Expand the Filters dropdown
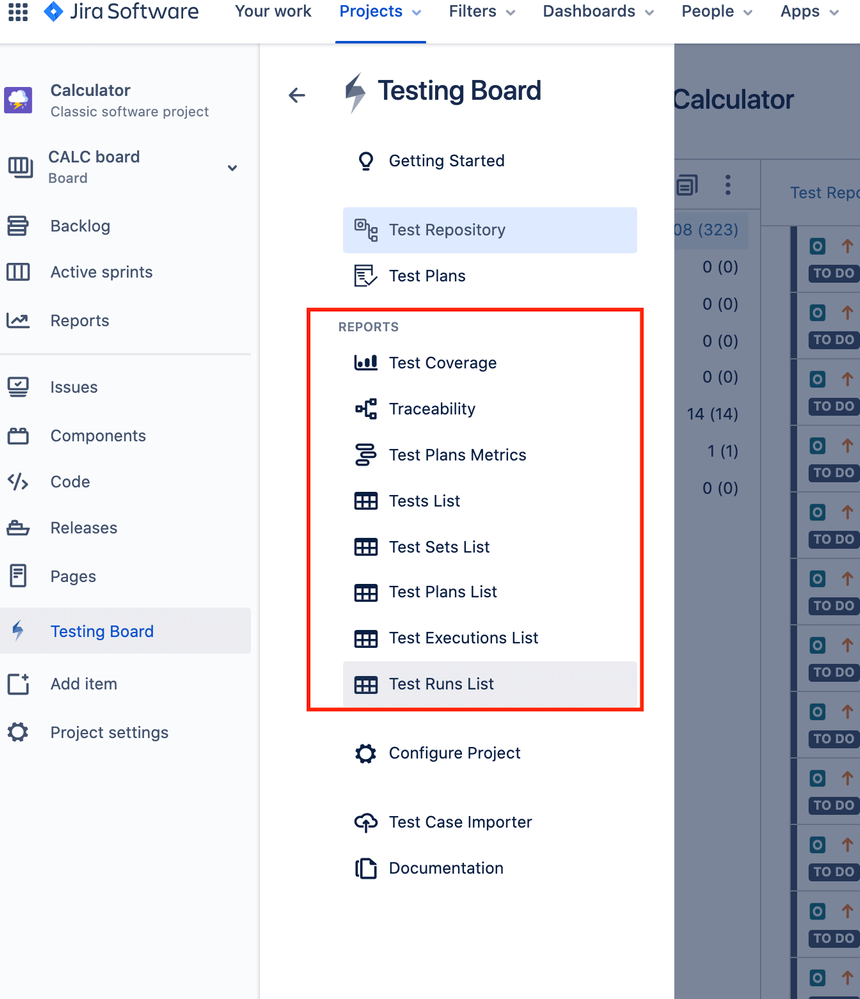Viewport: 860px width, 999px height. tap(482, 11)
